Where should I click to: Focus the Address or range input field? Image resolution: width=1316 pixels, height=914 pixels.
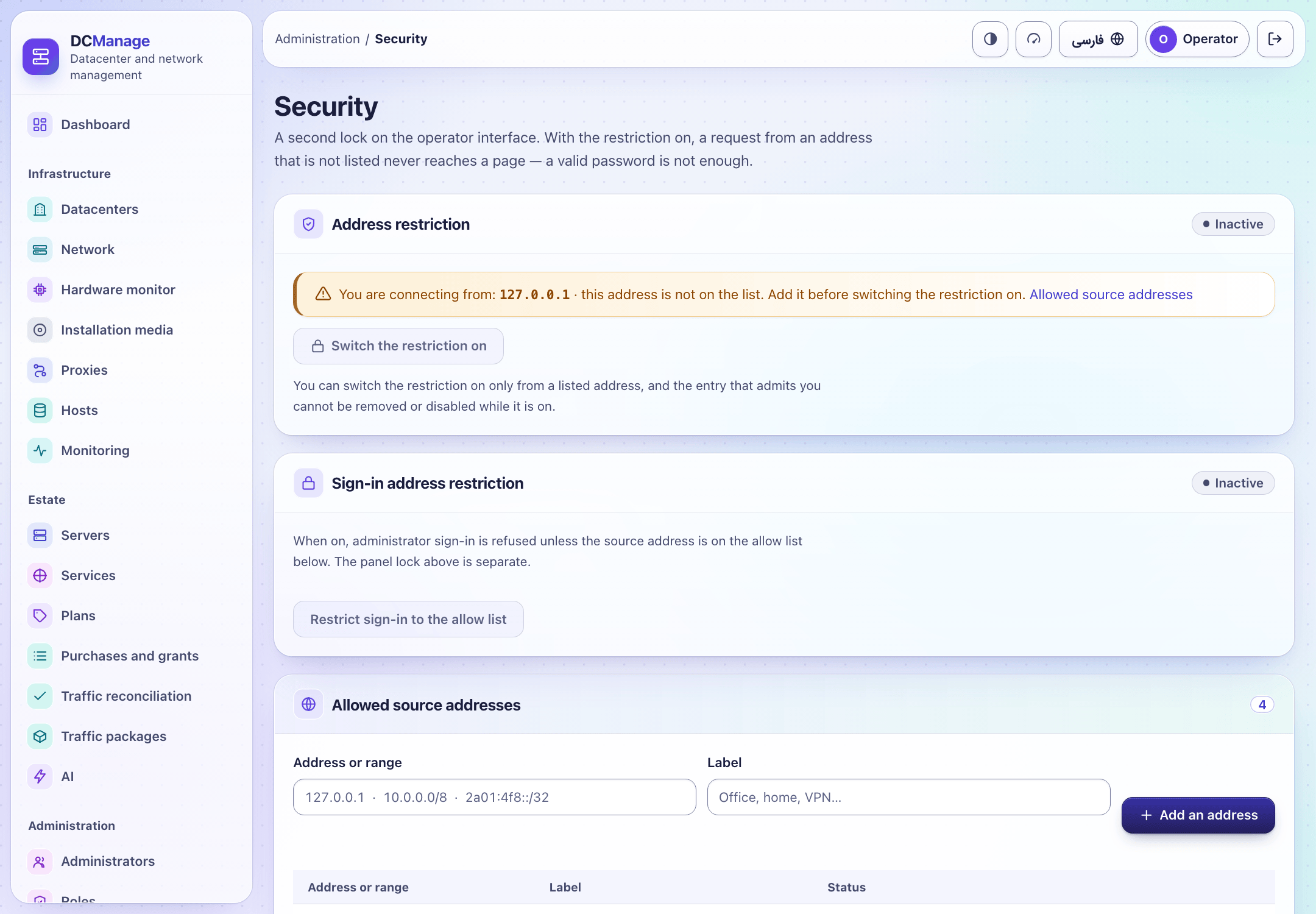495,797
